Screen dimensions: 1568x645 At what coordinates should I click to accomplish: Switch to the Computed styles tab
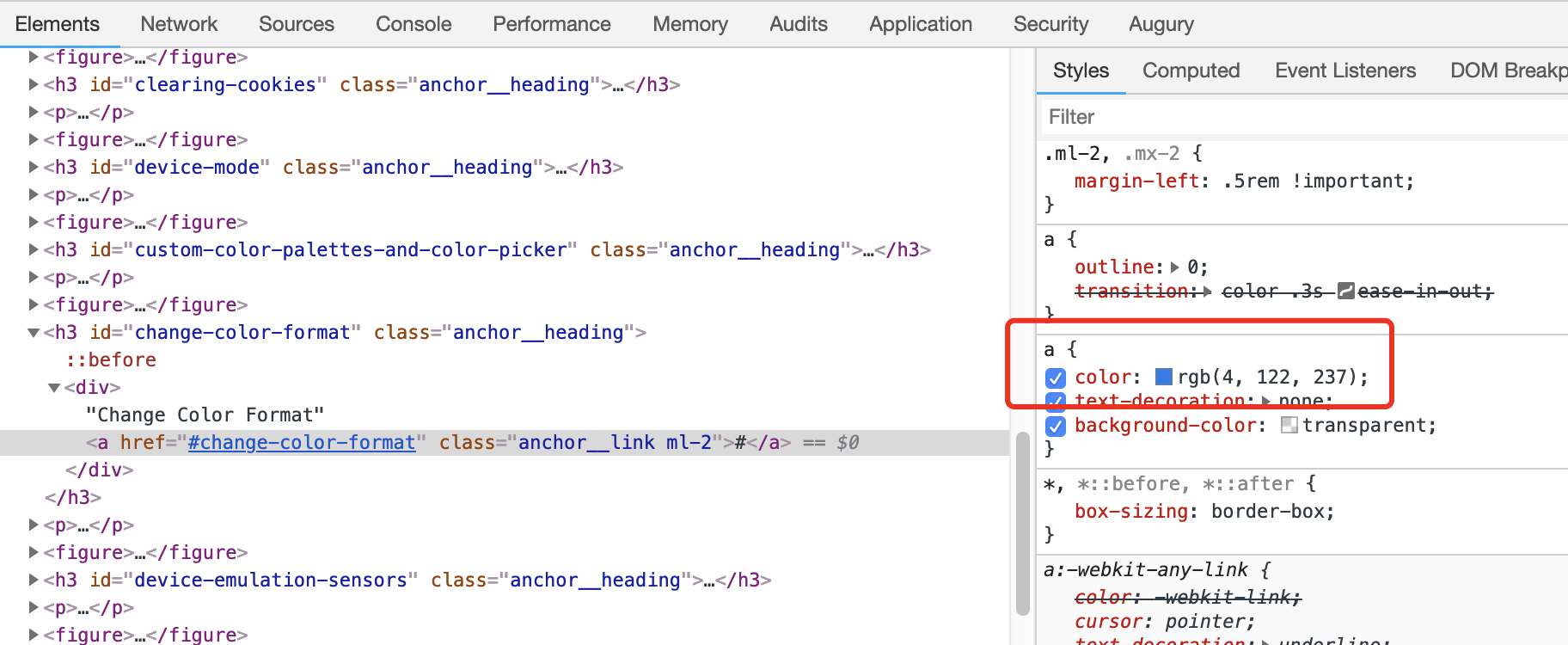(x=1191, y=71)
